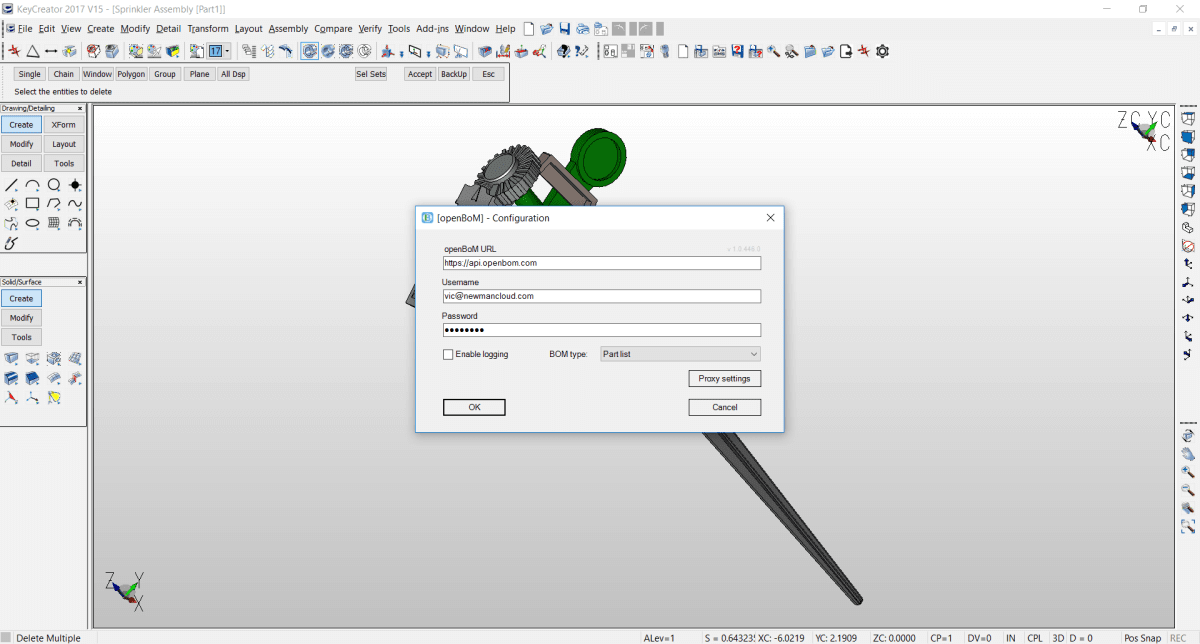The height and width of the screenshot is (644, 1200).
Task: Click the Print icon in toolbar
Action: [583, 29]
